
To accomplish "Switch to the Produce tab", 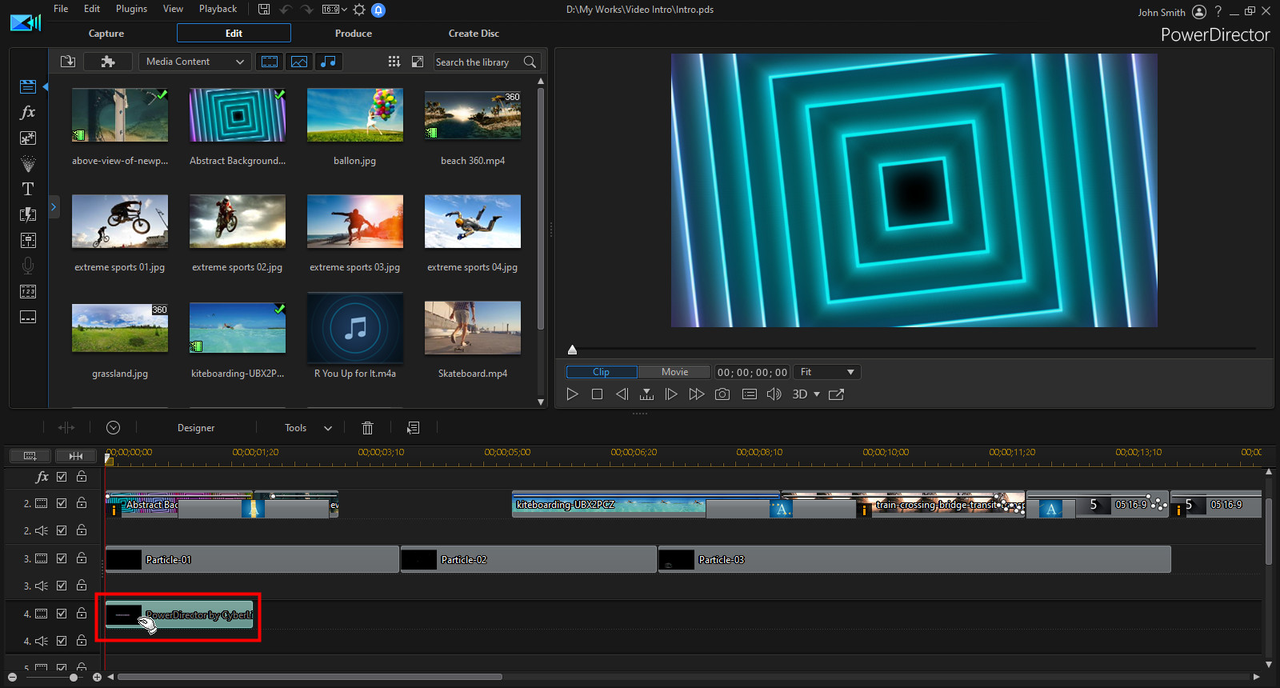I will 353,33.
